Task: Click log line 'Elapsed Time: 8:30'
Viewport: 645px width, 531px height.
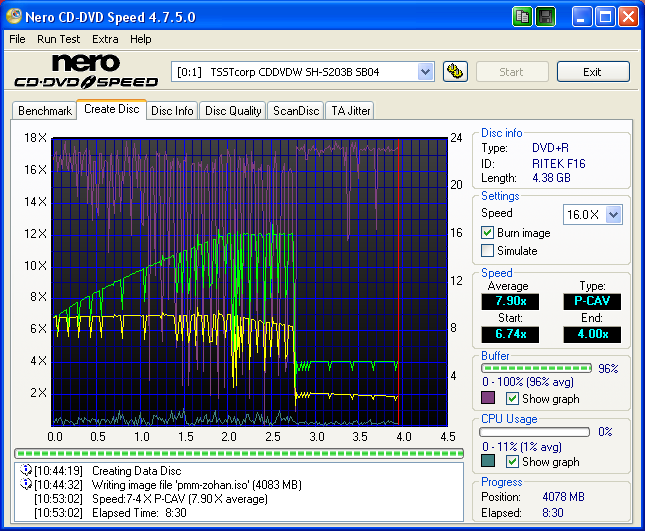Action: coord(139,513)
